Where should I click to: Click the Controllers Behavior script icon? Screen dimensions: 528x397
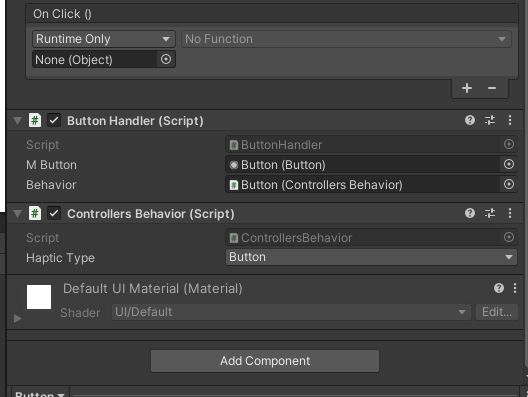point(35,213)
